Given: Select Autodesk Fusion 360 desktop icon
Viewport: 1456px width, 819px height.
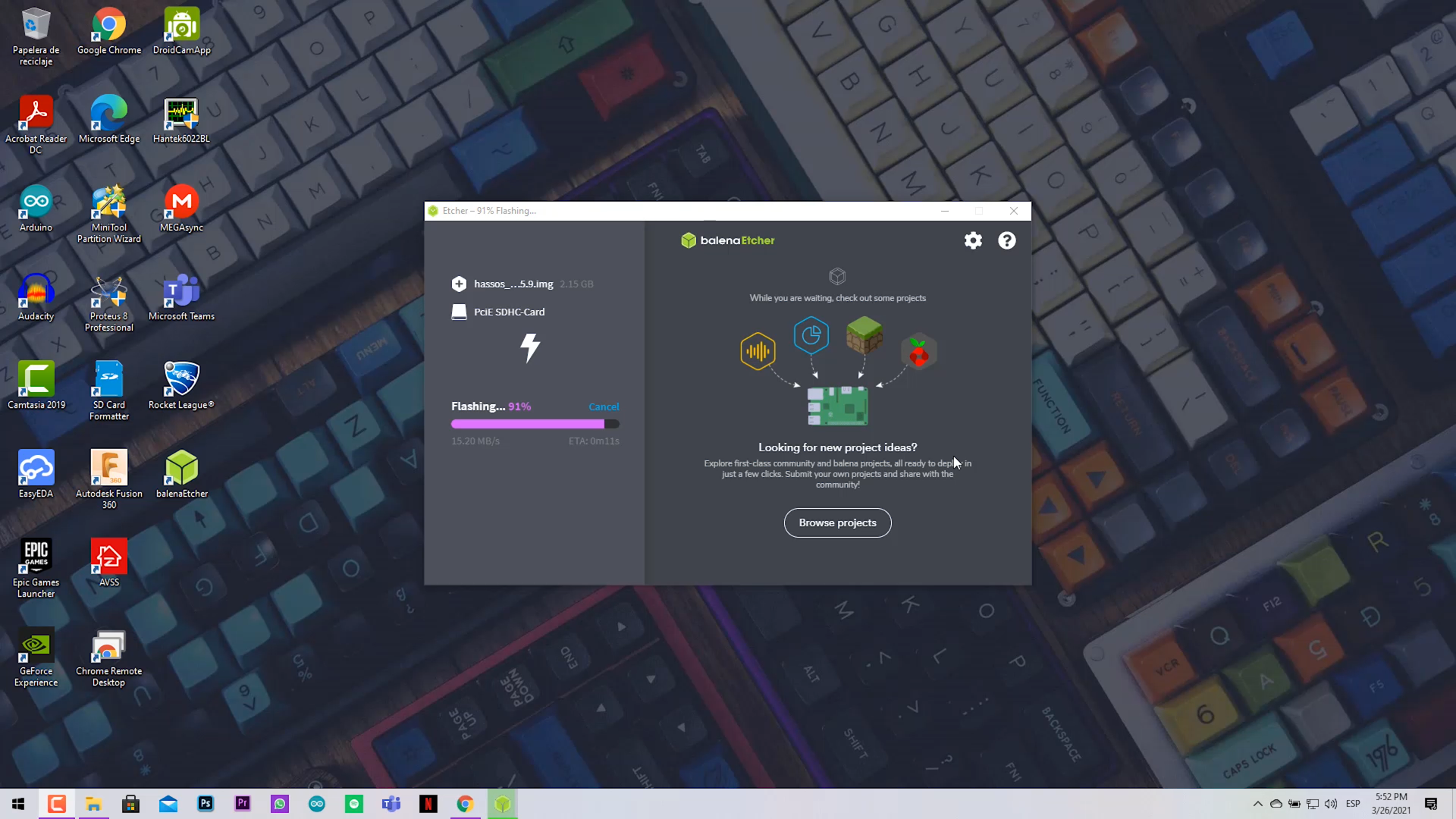Looking at the screenshot, I should coord(108,480).
